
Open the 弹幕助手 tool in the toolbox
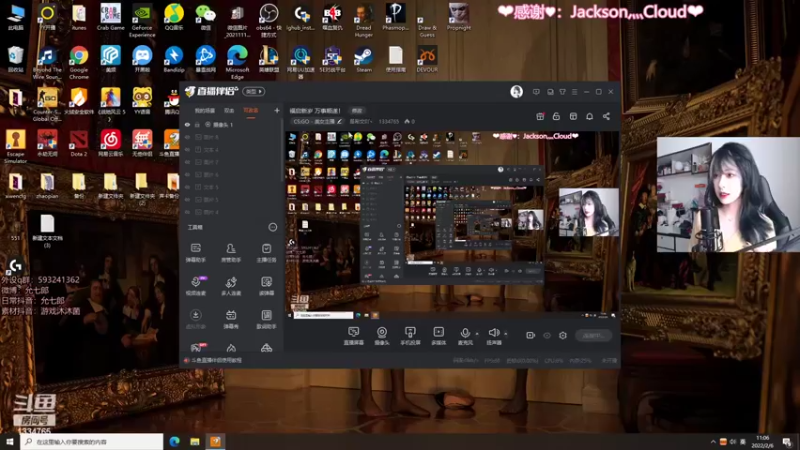click(x=195, y=252)
